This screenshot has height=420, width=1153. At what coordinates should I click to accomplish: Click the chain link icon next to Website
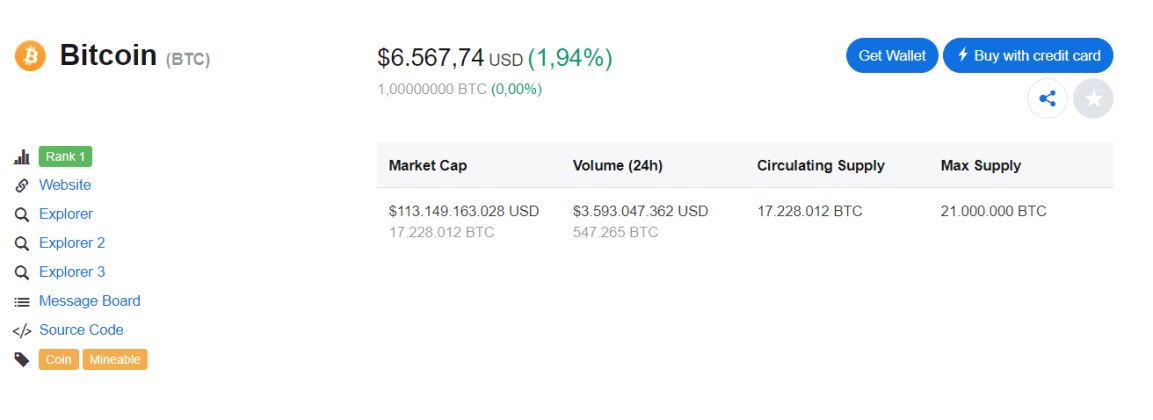click(22, 185)
